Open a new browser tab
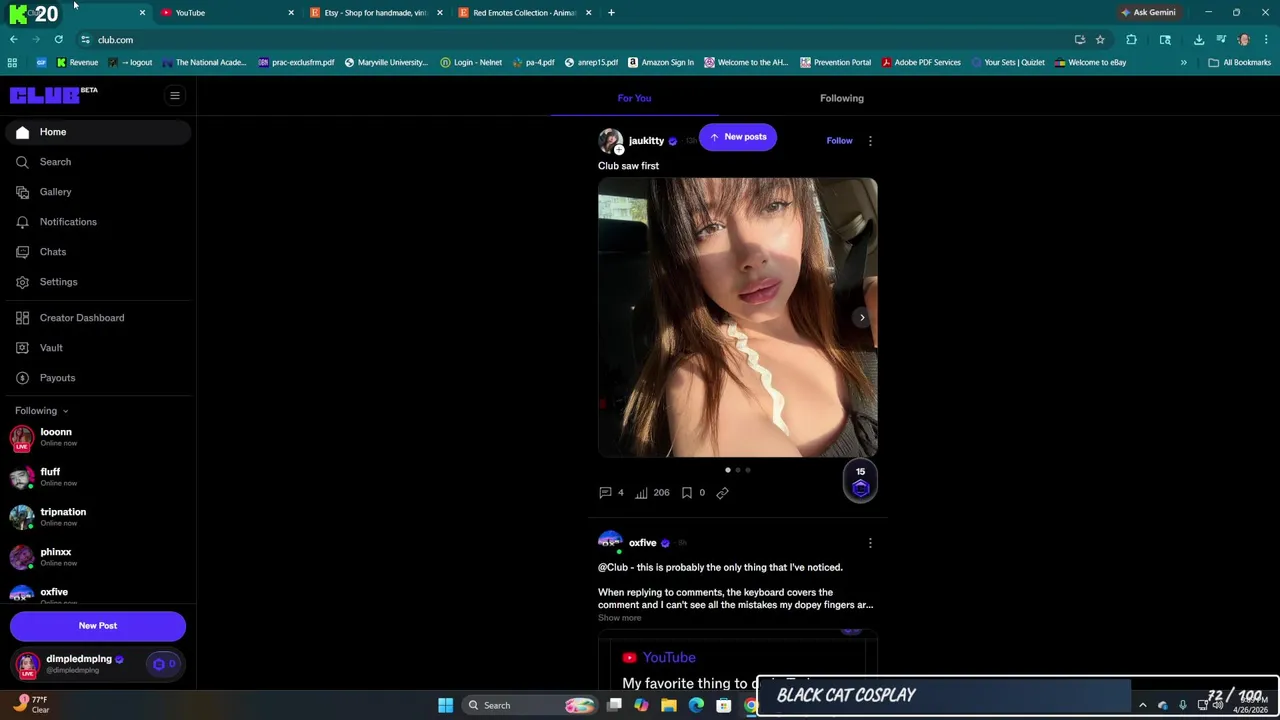Viewport: 1280px width, 720px height. click(611, 13)
